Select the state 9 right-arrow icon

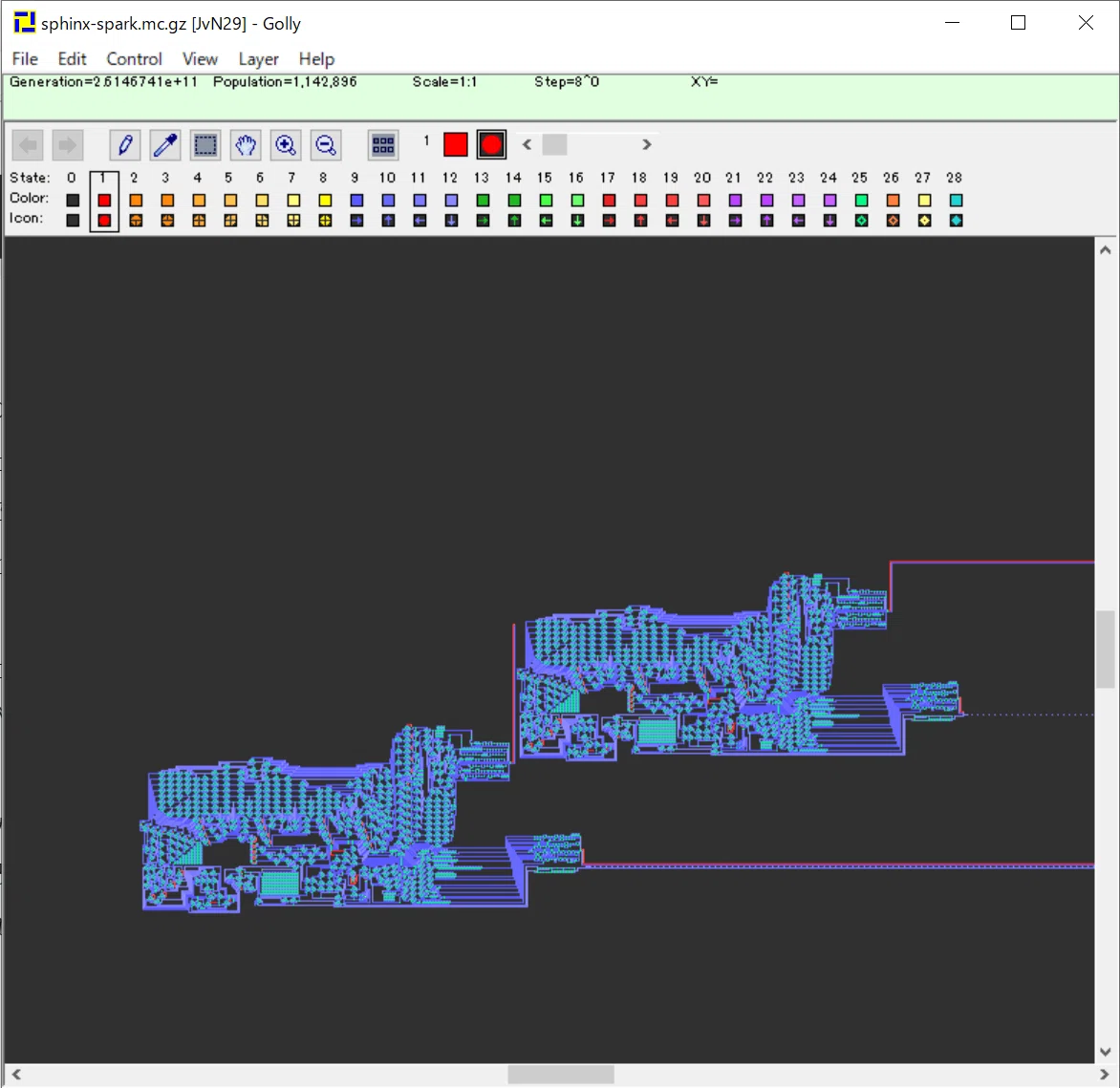click(356, 221)
